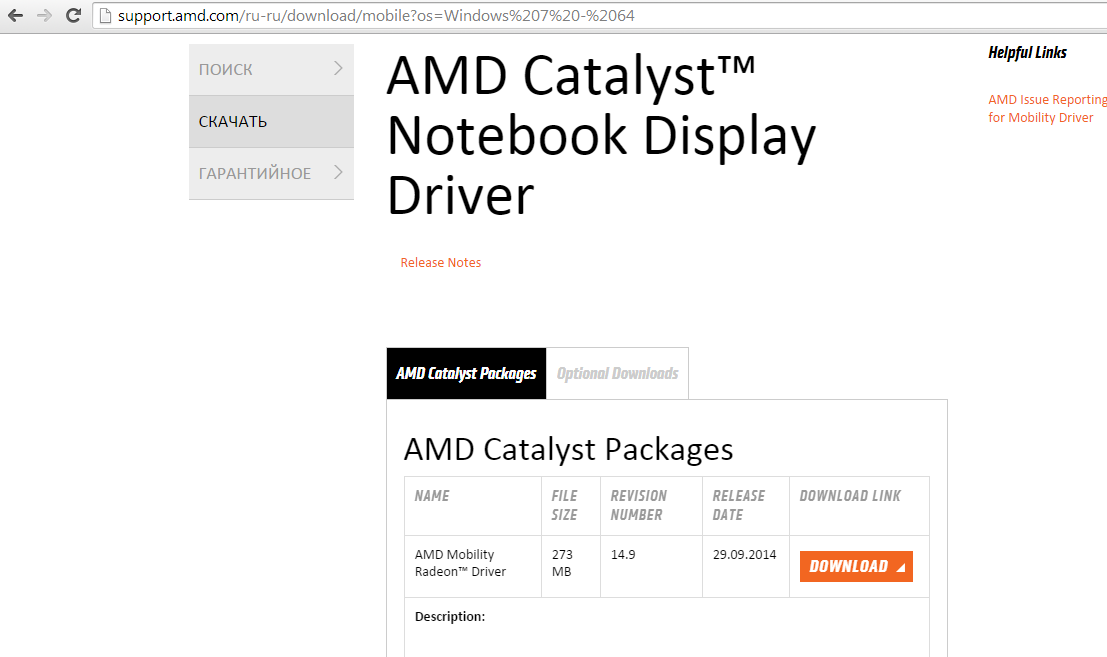Click the page icon in the address bar
1107x657 pixels.
click(x=104, y=16)
